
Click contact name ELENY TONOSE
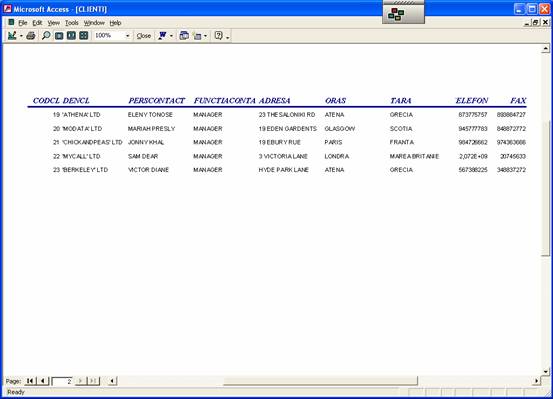150,115
